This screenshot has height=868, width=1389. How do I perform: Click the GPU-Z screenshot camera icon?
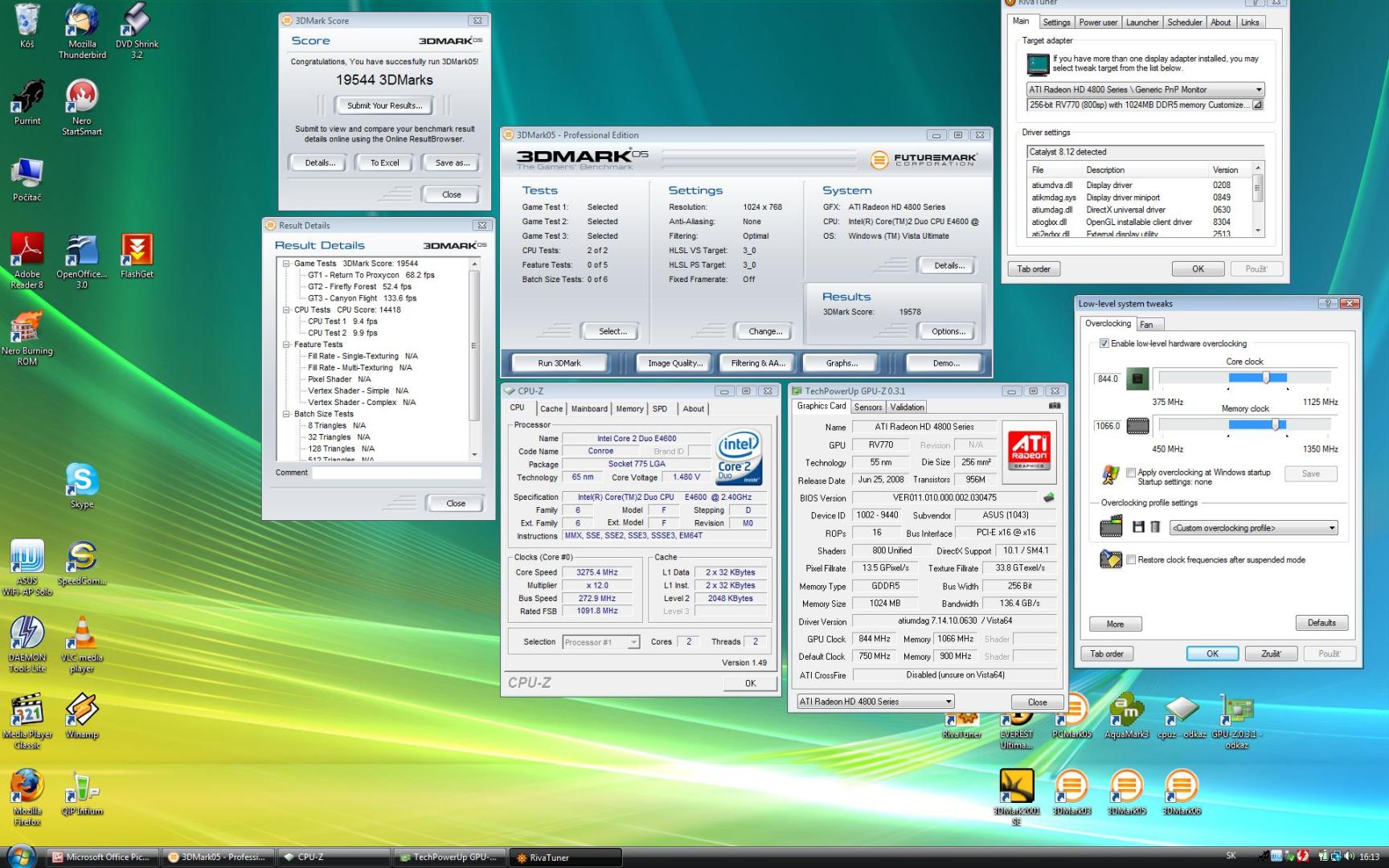coord(1054,406)
